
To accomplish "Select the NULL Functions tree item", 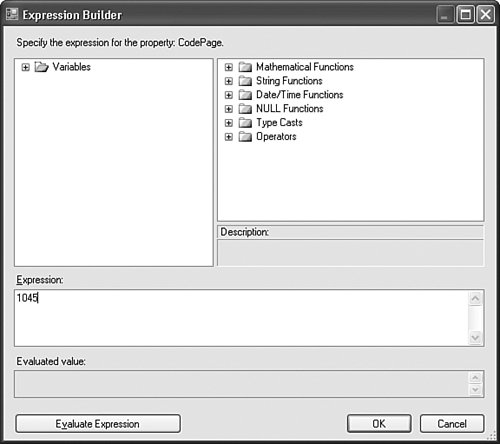I will [290, 109].
